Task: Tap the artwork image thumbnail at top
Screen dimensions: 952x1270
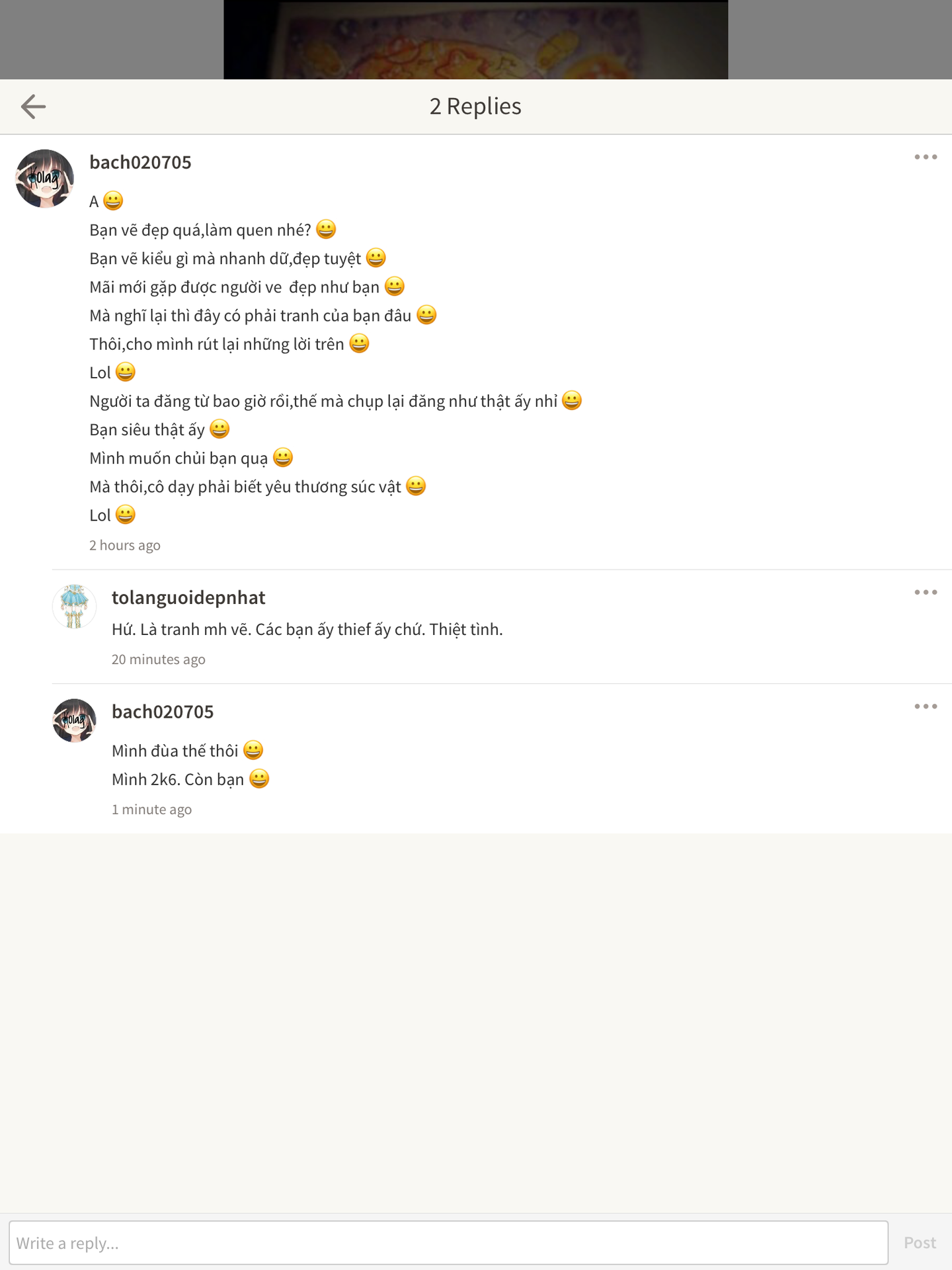Action: pos(475,40)
